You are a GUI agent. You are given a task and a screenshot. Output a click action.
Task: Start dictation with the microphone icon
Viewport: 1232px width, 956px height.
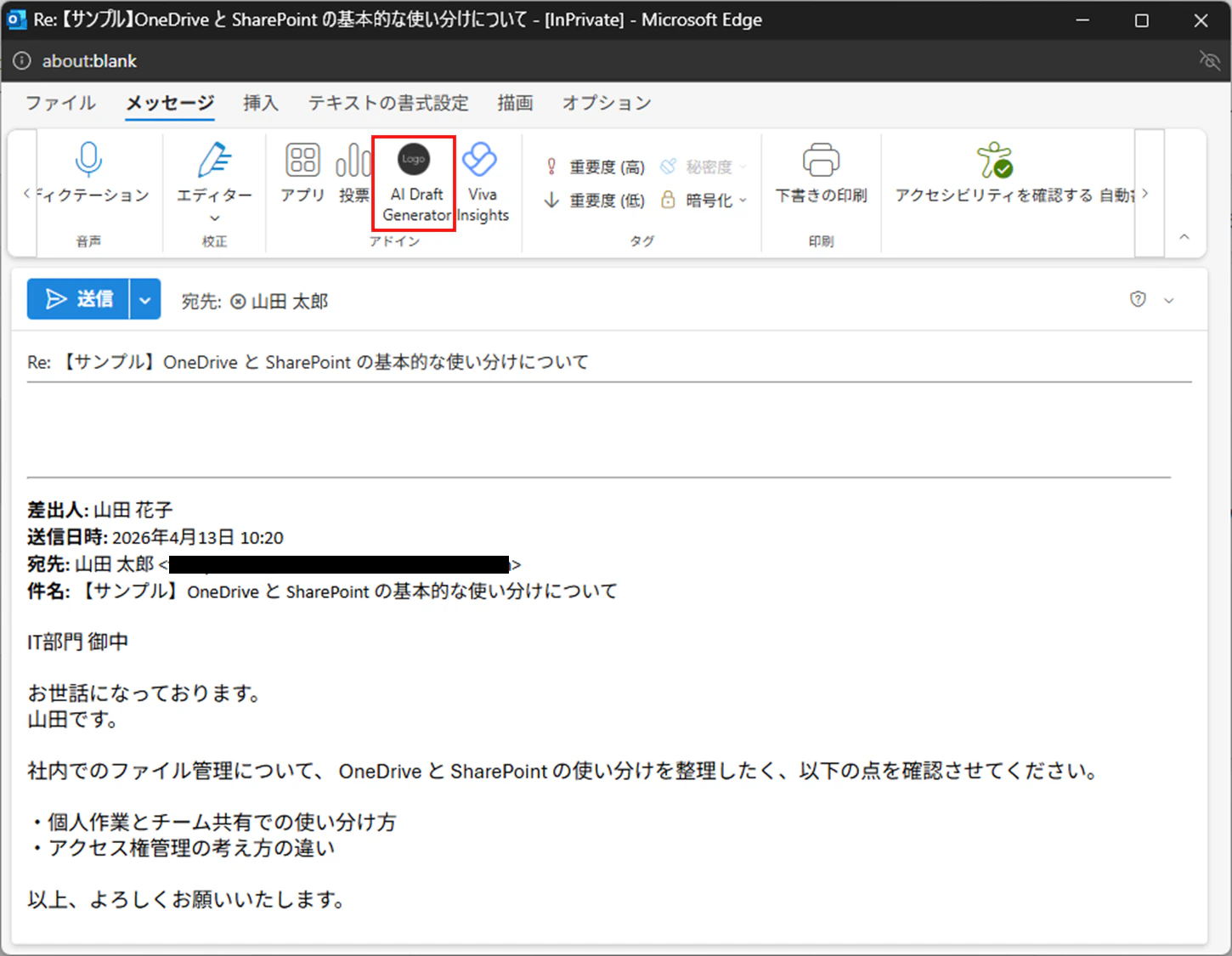click(x=88, y=159)
